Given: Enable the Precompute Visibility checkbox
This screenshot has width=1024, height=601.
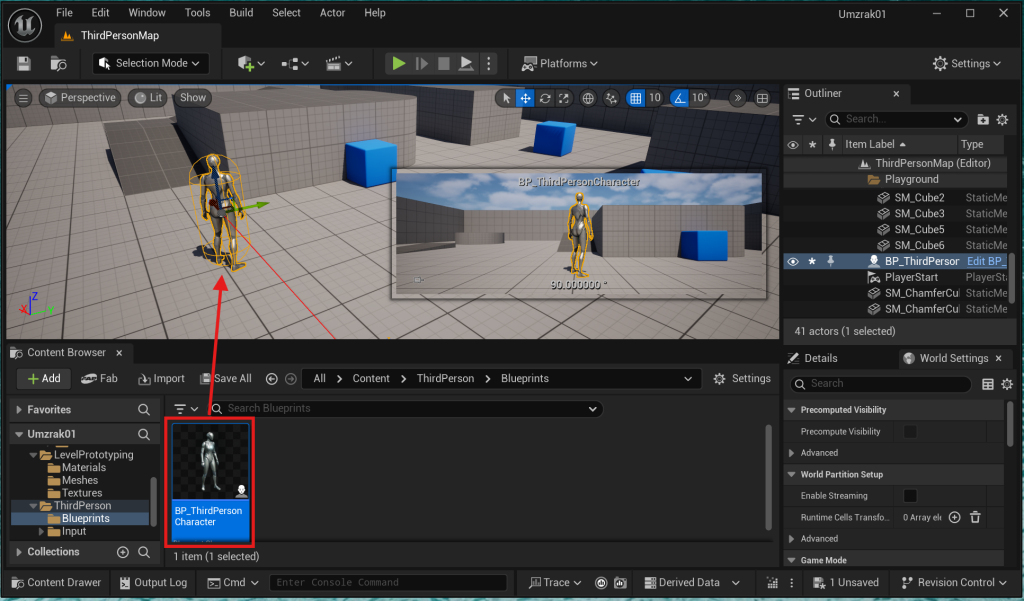Looking at the screenshot, I should [910, 431].
